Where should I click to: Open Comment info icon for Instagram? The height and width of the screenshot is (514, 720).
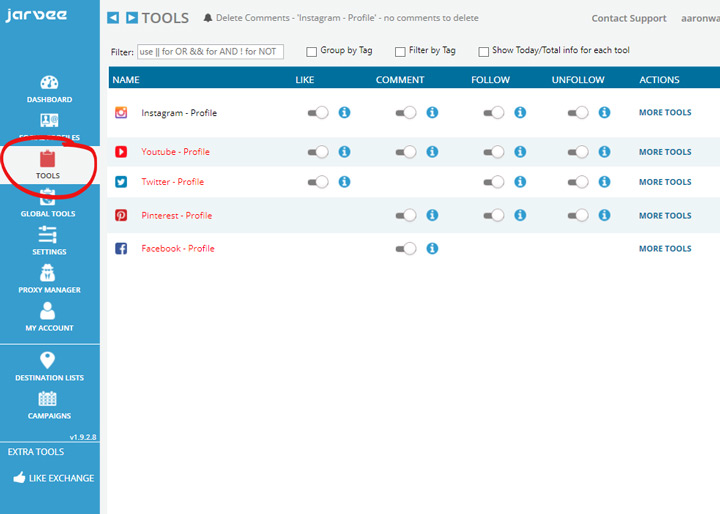click(432, 113)
